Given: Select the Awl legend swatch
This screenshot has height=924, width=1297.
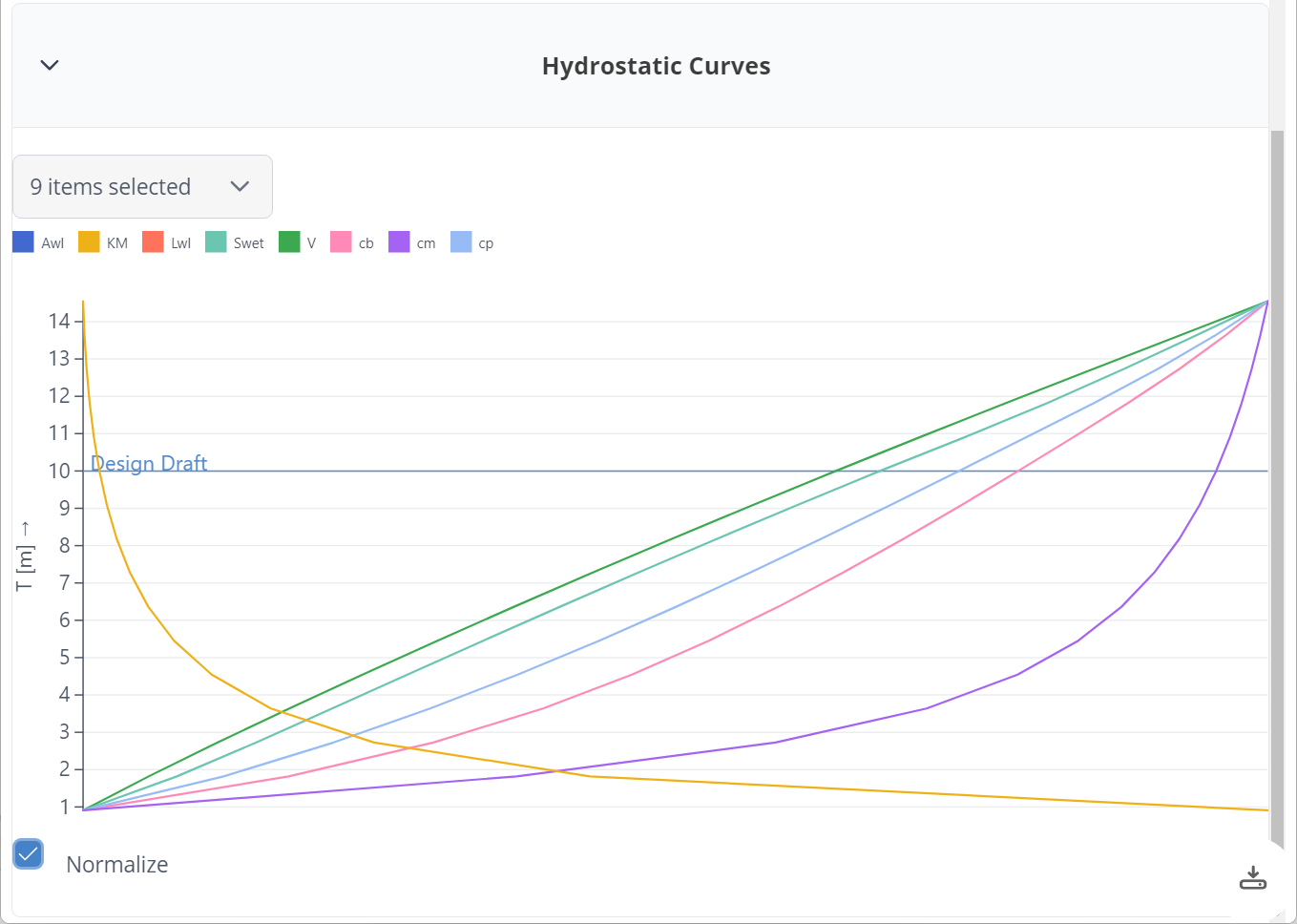Looking at the screenshot, I should (21, 241).
